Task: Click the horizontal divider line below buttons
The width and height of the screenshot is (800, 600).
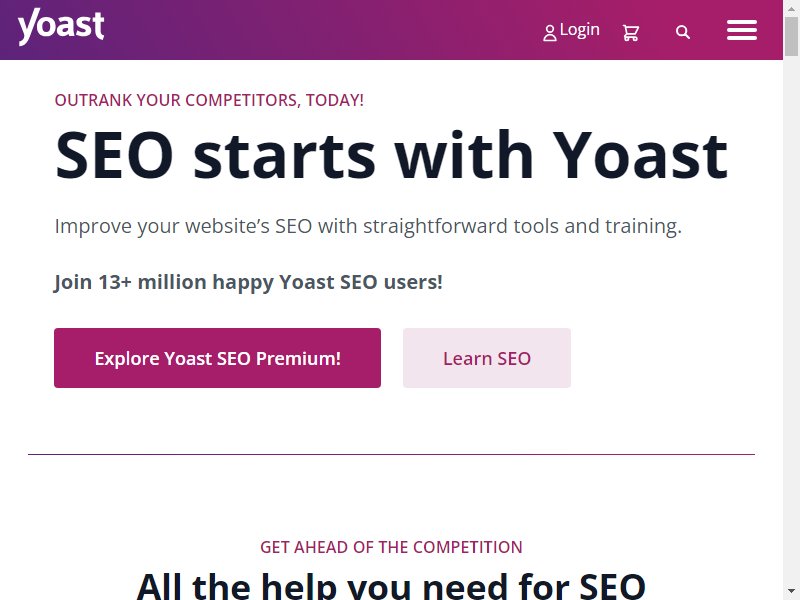Action: click(x=391, y=454)
